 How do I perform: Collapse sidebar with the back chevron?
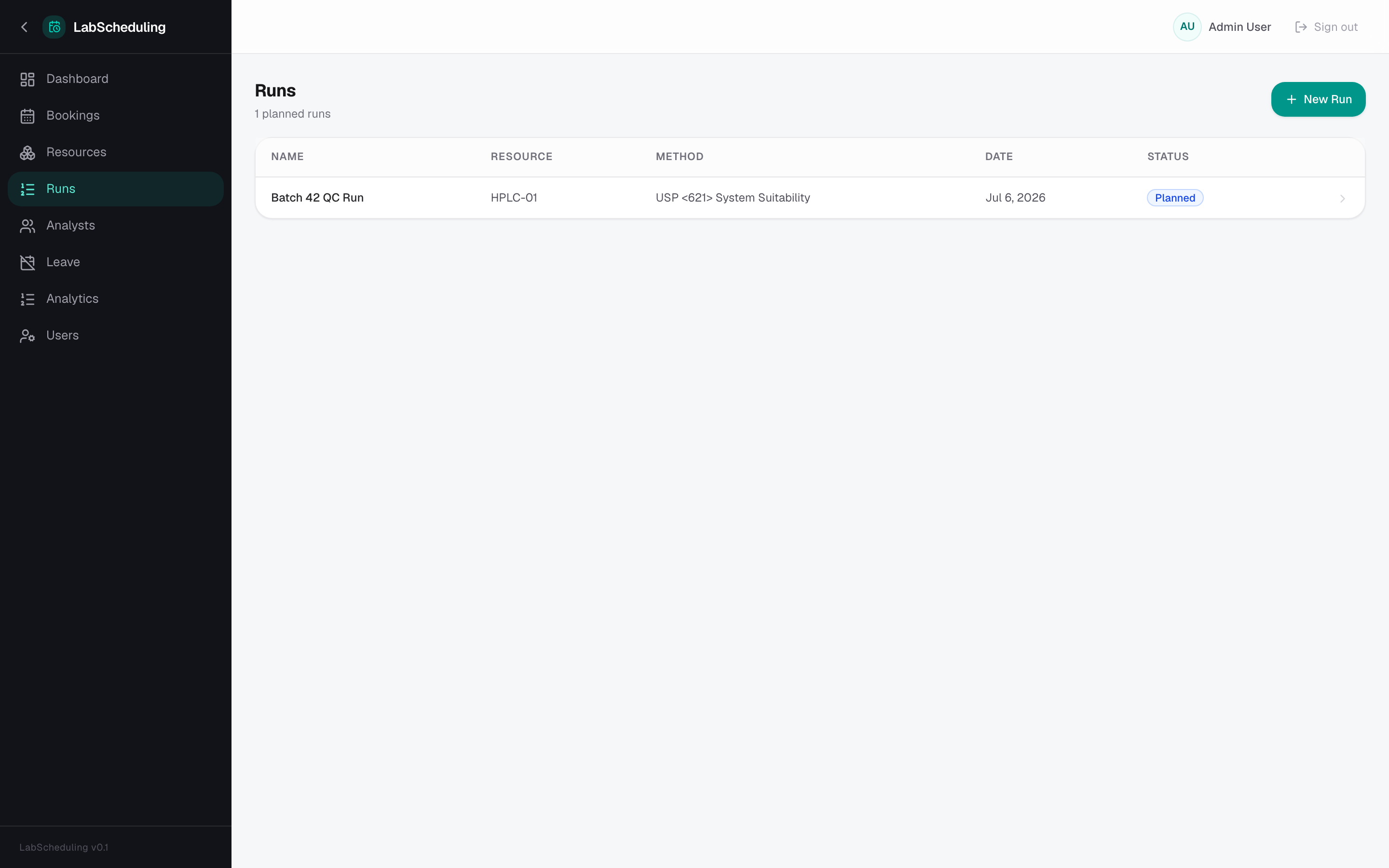pos(24,27)
